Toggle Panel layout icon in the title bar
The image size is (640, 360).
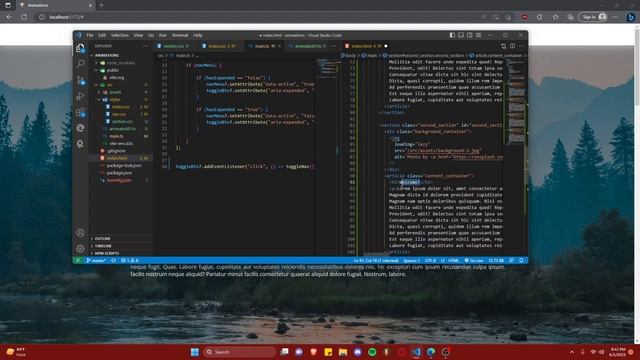(461, 35)
